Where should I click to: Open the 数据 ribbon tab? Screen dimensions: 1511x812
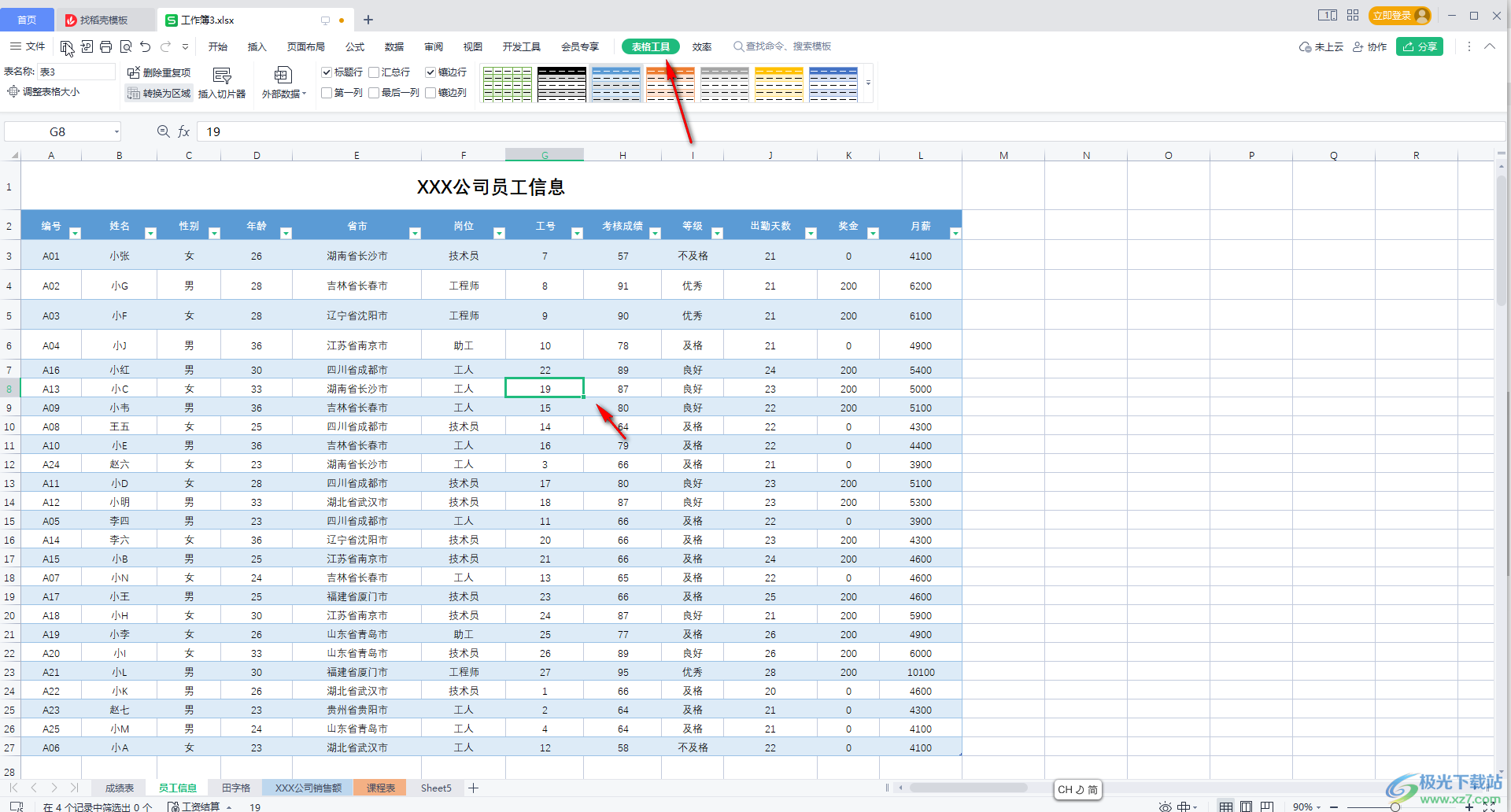click(x=394, y=46)
